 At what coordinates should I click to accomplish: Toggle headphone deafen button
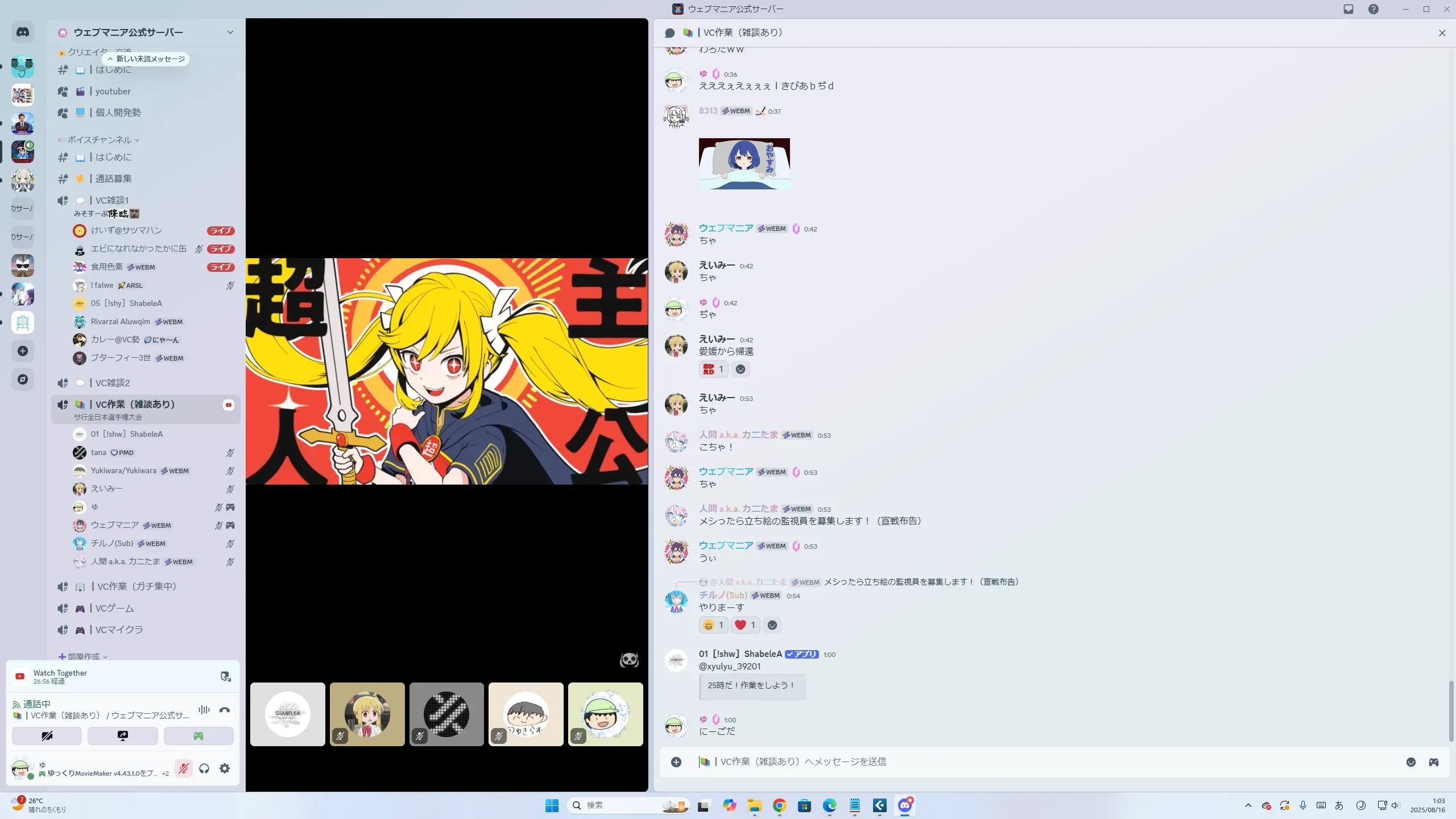pos(204,768)
